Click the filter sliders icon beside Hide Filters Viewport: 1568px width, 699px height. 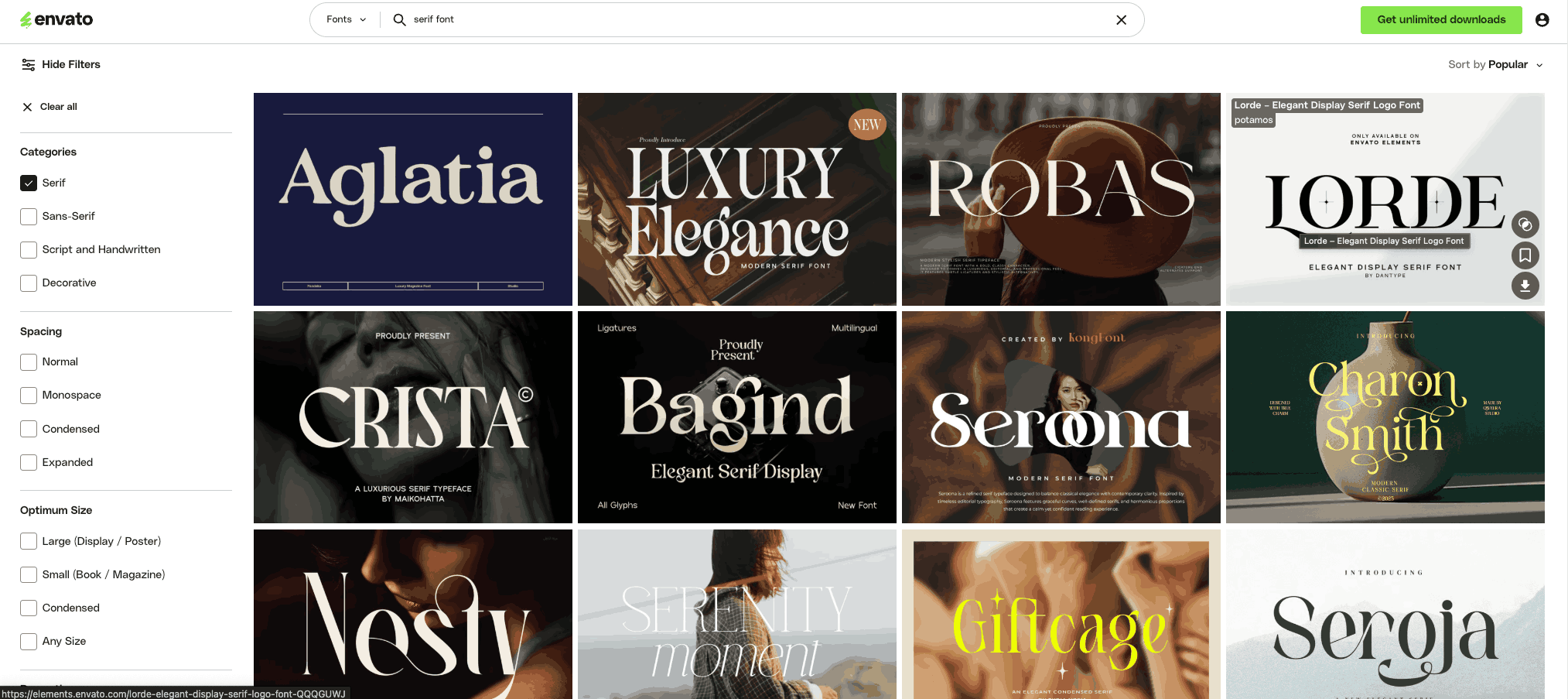(29, 64)
